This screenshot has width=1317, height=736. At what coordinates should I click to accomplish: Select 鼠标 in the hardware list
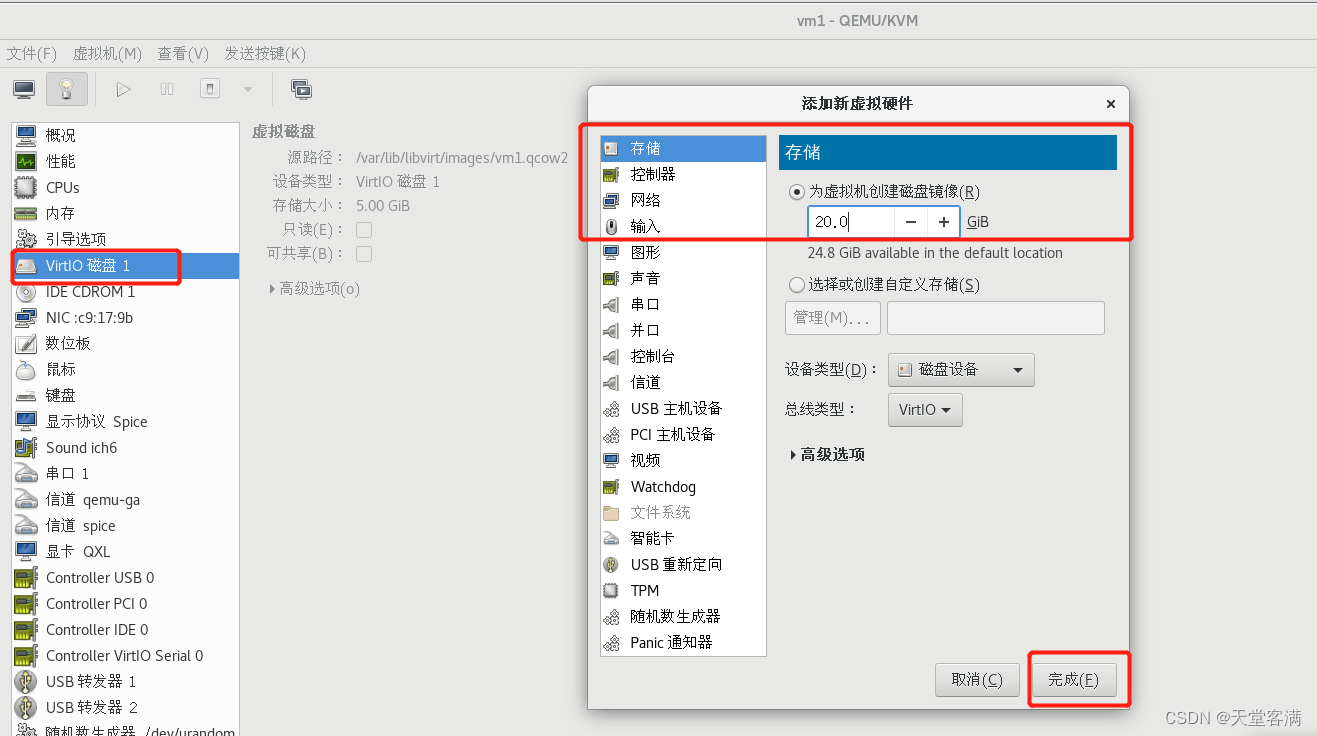(x=125, y=369)
